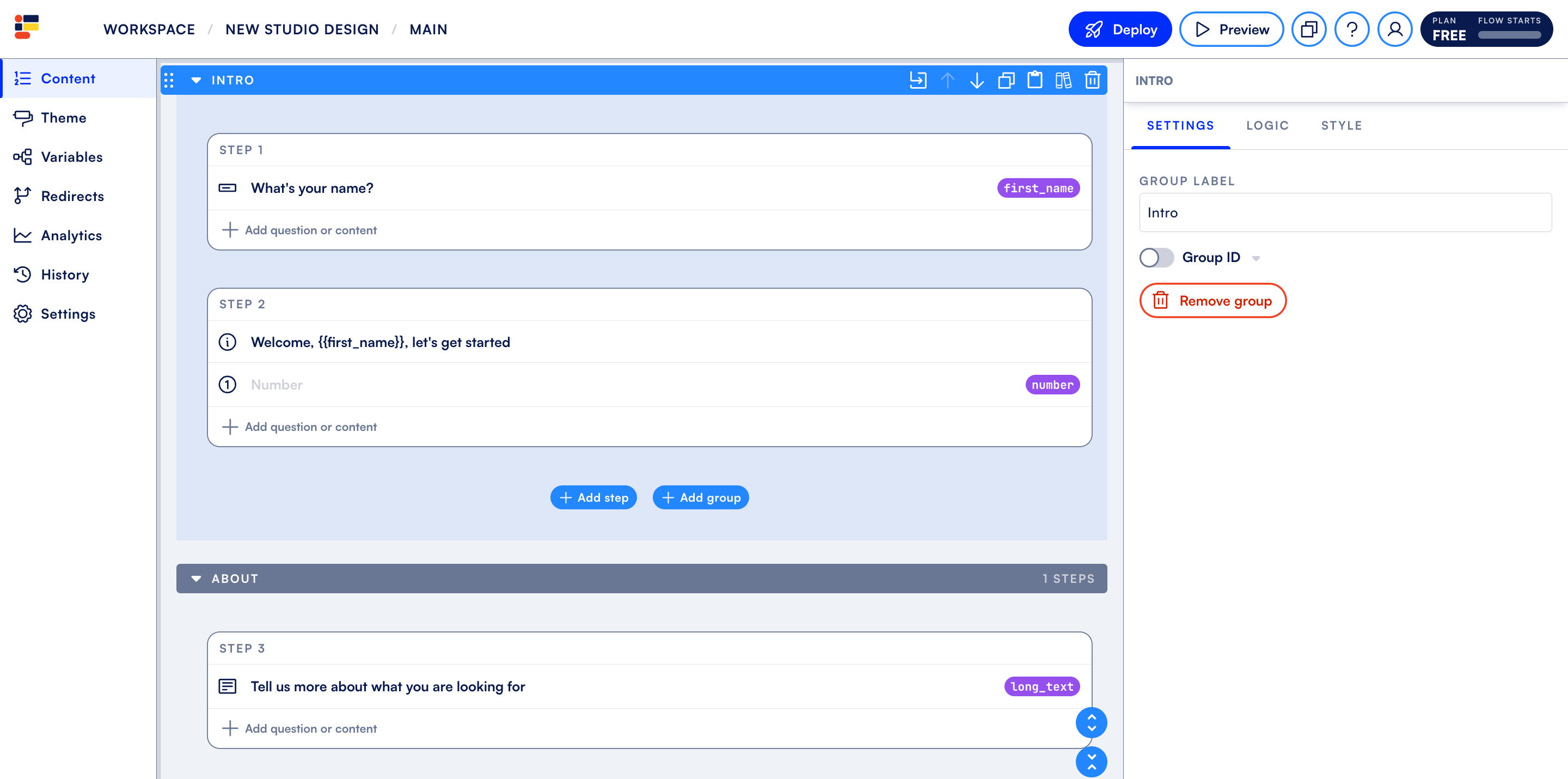Image resolution: width=1568 pixels, height=779 pixels.
Task: Collapse the INTRO group triangle
Action: click(196, 81)
